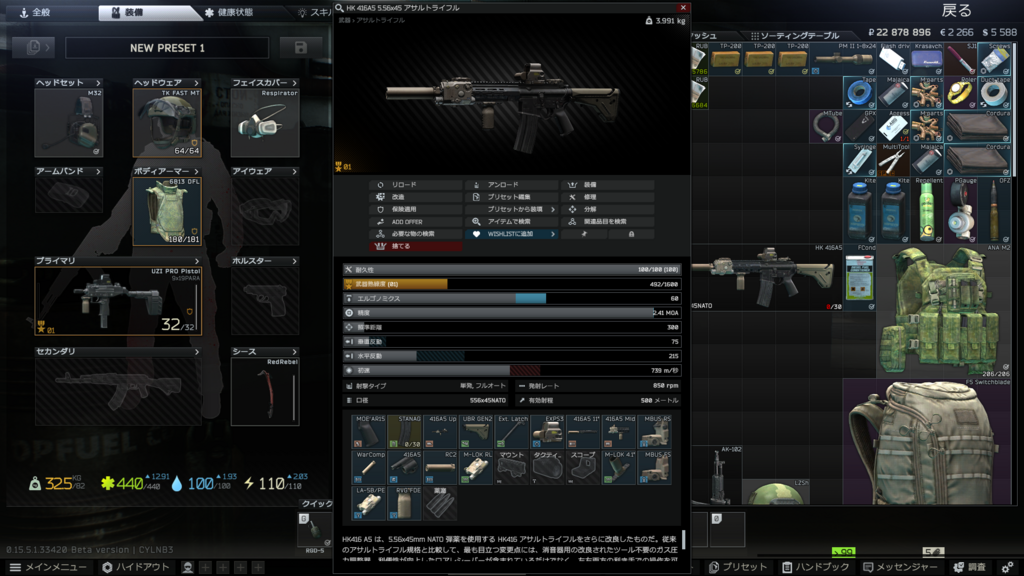The width and height of the screenshot is (1024, 576).
Task: Click the NEW PRESET 1 name field
Action: tap(167, 48)
